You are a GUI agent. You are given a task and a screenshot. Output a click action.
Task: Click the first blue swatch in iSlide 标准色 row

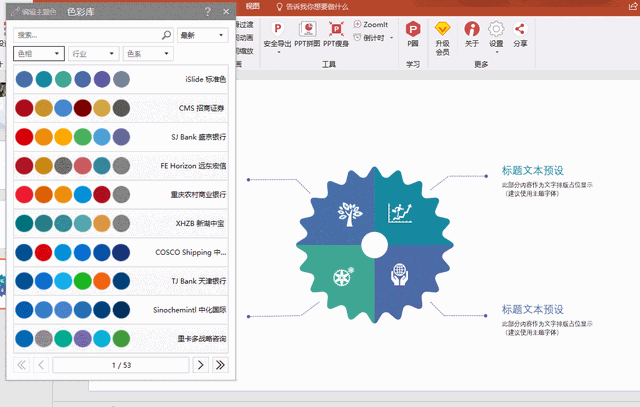coord(24,79)
